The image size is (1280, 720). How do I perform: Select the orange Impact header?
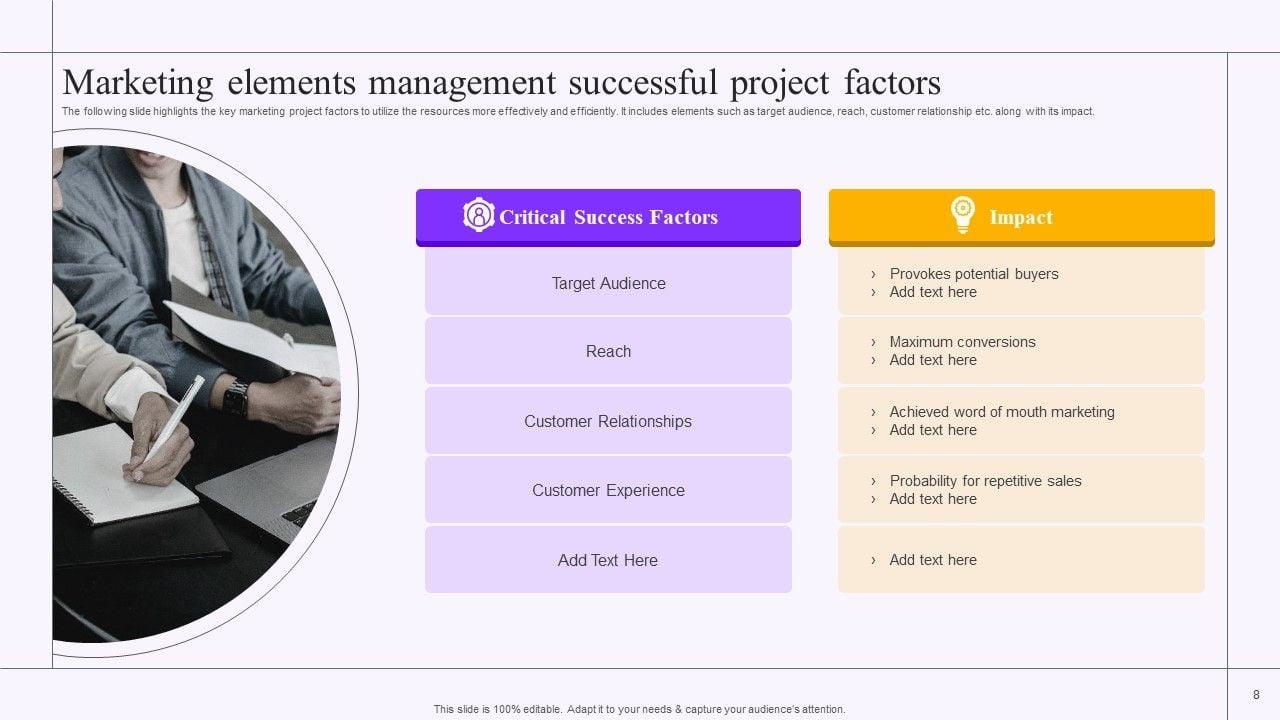(x=1021, y=217)
